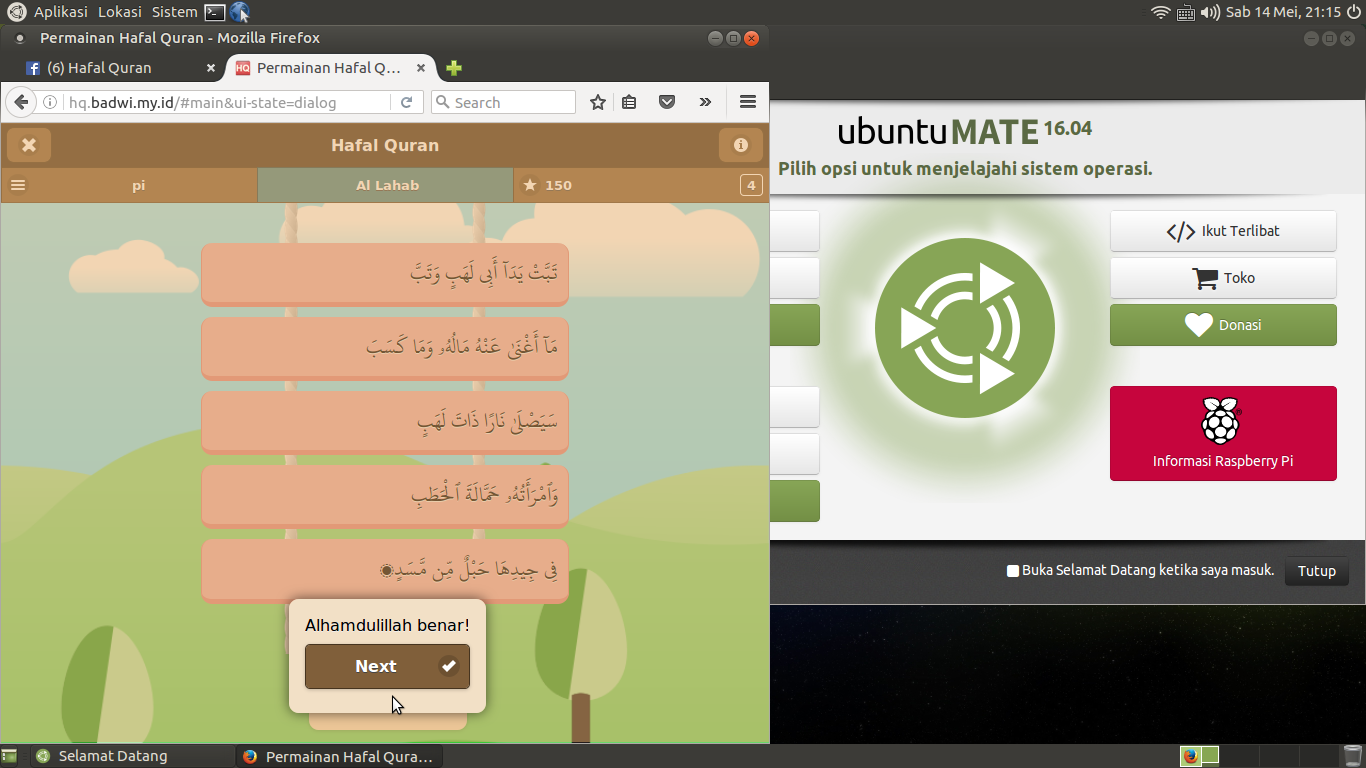This screenshot has width=1366, height=768.
Task: Click the site info icon in URL bar
Action: pyautogui.click(x=50, y=102)
